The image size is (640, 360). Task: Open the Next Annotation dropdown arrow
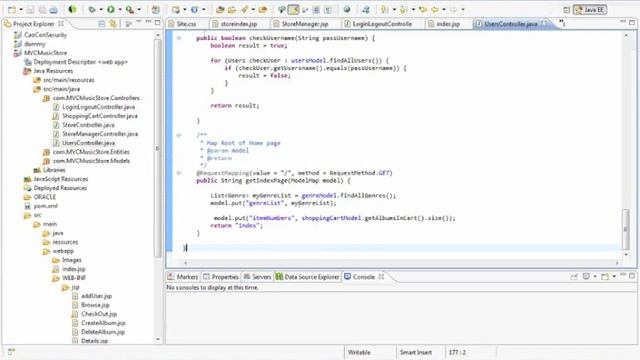click(x=394, y=9)
